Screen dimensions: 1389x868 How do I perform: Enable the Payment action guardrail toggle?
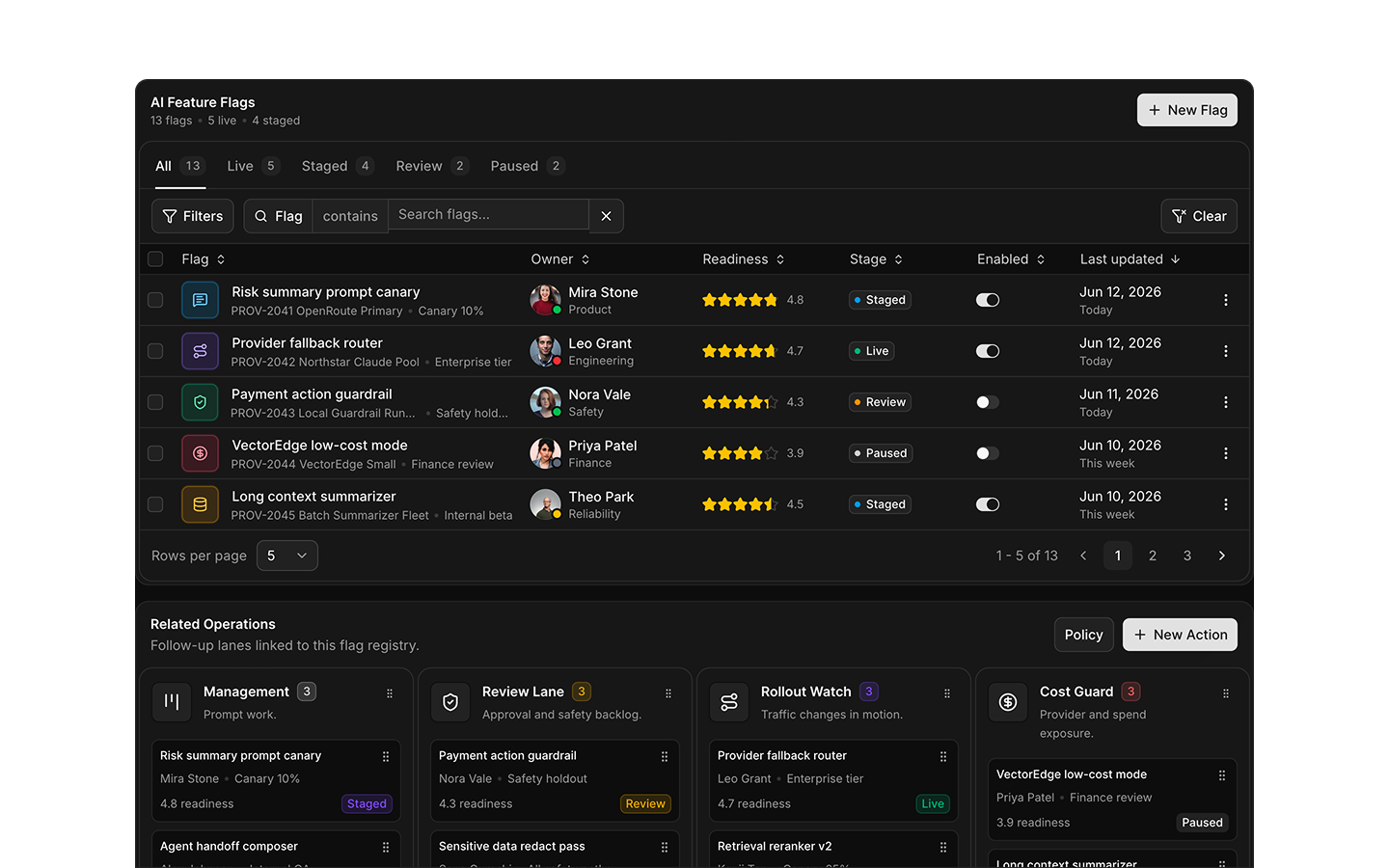[988, 402]
